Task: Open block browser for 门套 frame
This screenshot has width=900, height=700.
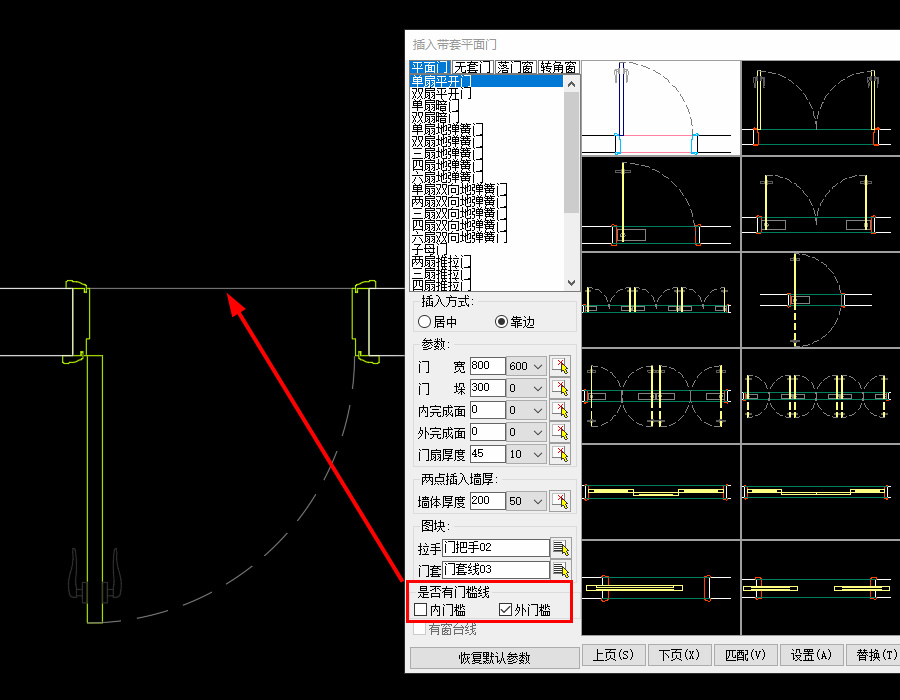Action: click(x=560, y=570)
